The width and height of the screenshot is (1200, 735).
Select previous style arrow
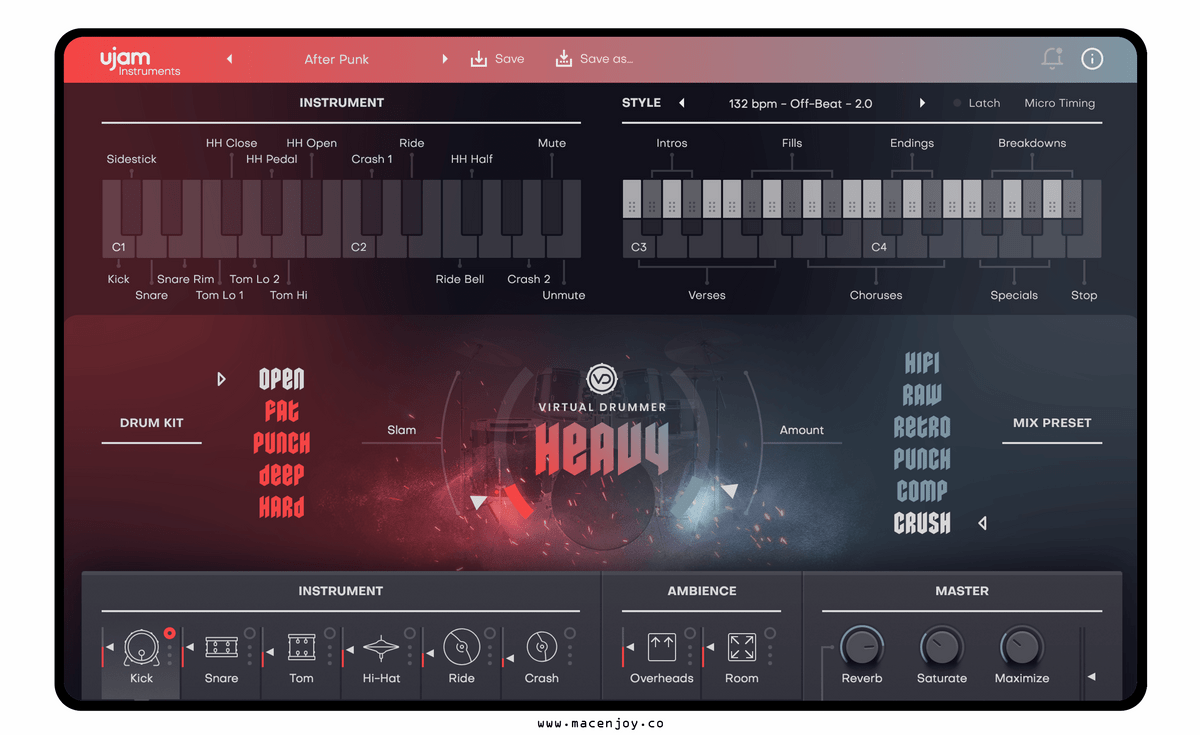pyautogui.click(x=682, y=103)
